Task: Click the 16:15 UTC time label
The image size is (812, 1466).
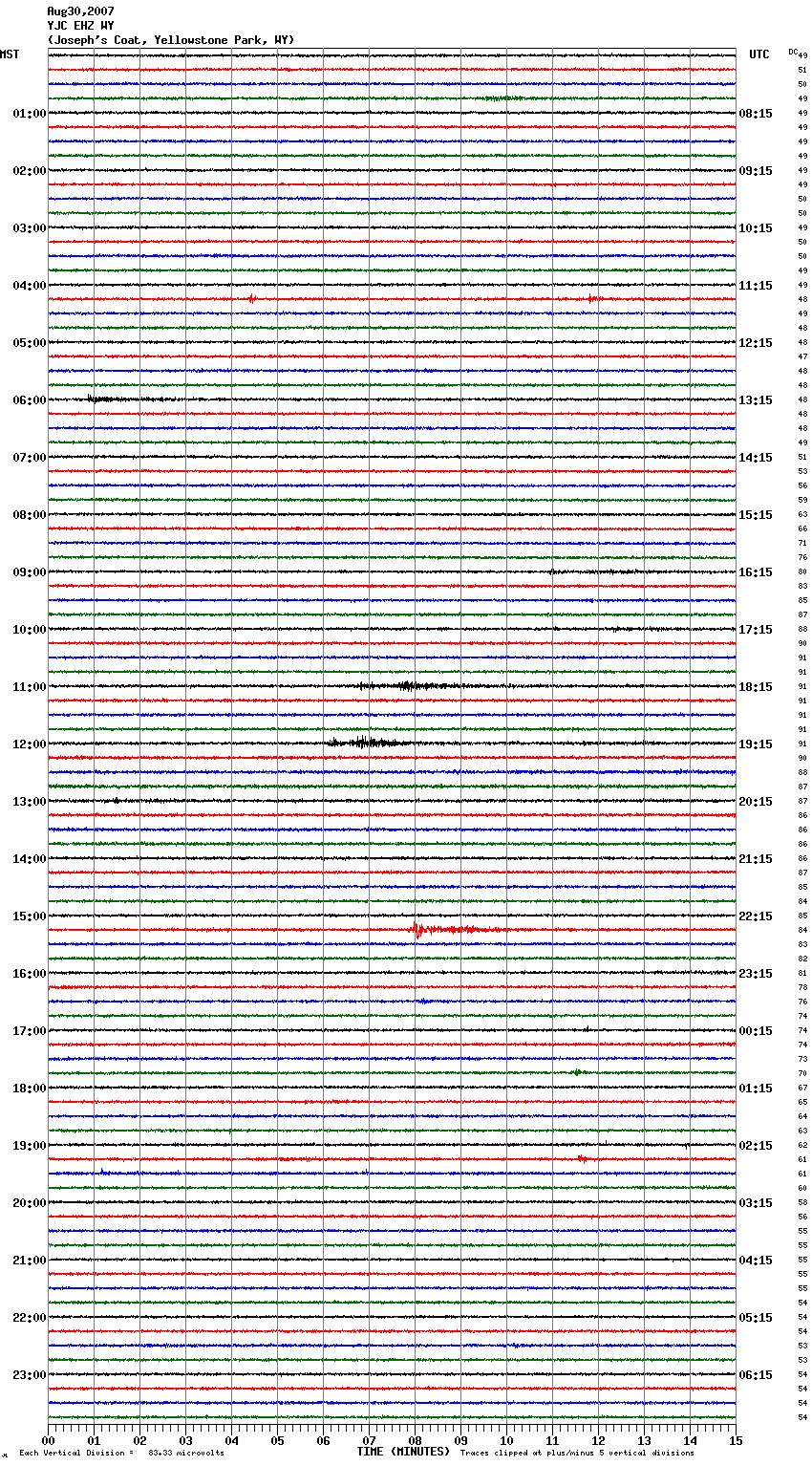Action: point(756,572)
